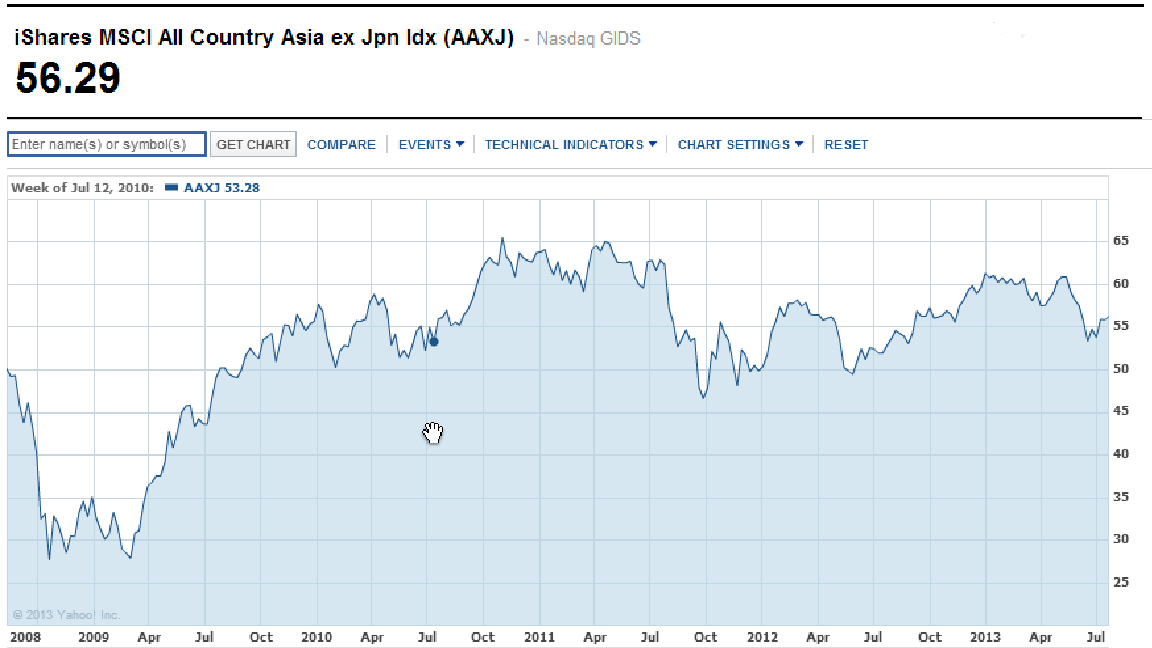Click the 2011 year label on the x-axis
1152x648 pixels.
point(540,637)
